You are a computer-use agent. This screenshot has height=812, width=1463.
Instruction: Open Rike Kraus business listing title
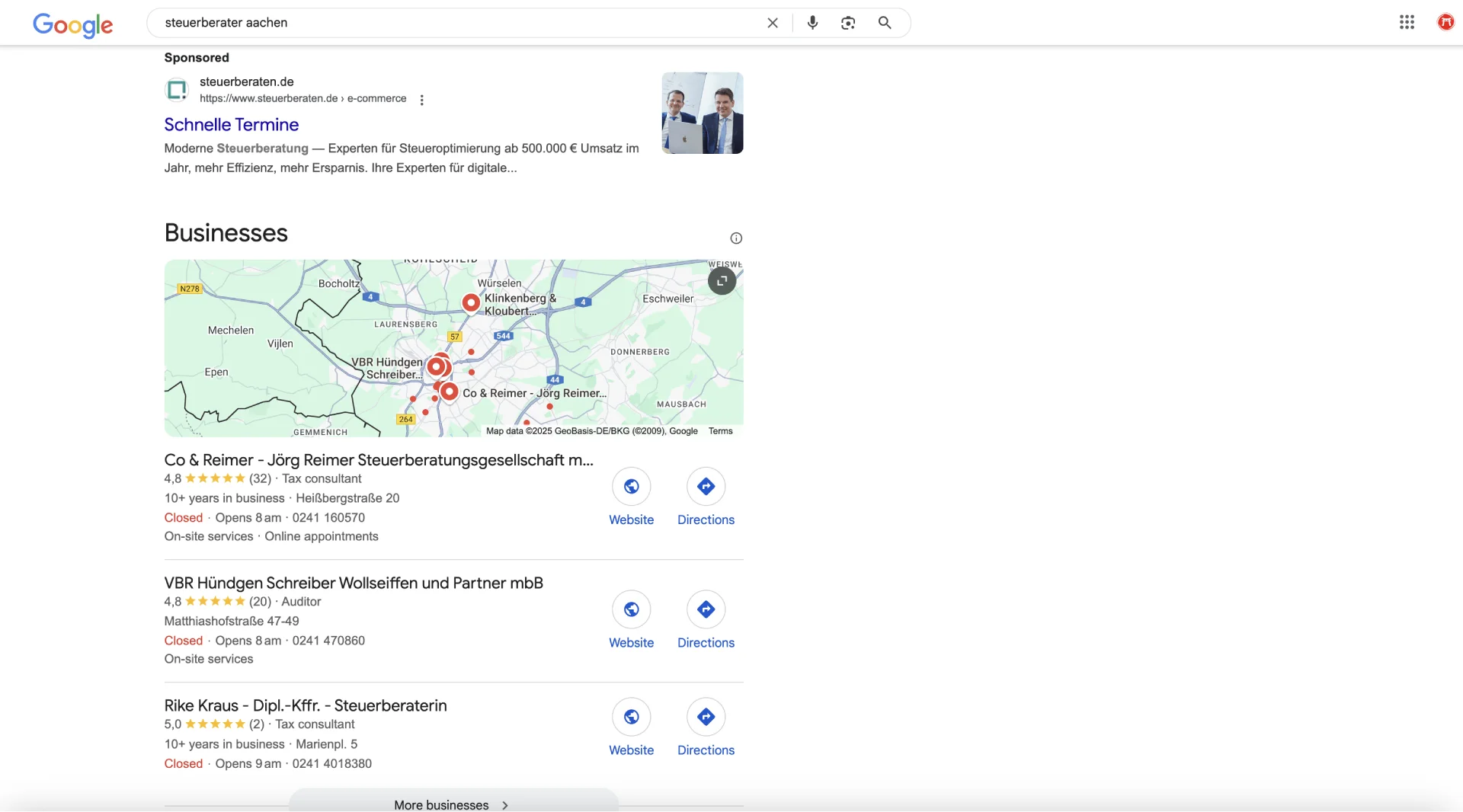coord(306,705)
